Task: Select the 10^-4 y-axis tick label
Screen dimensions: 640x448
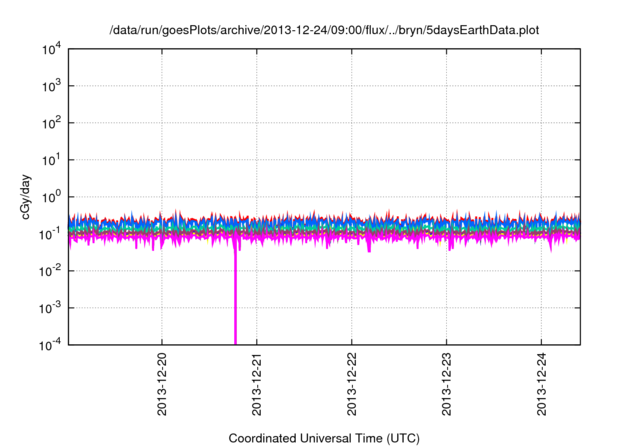Action: [x=50, y=345]
